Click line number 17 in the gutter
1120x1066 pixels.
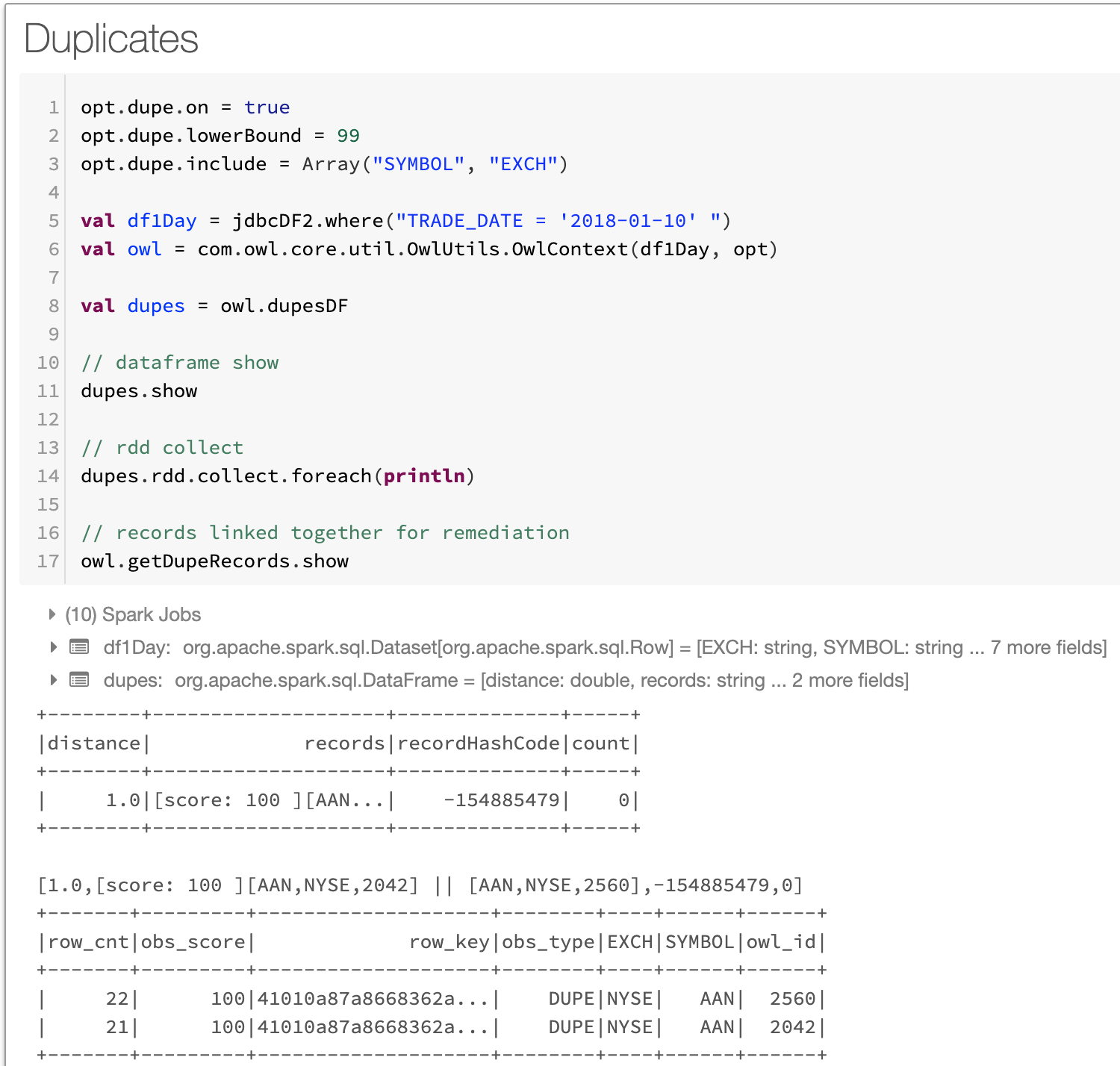point(49,561)
